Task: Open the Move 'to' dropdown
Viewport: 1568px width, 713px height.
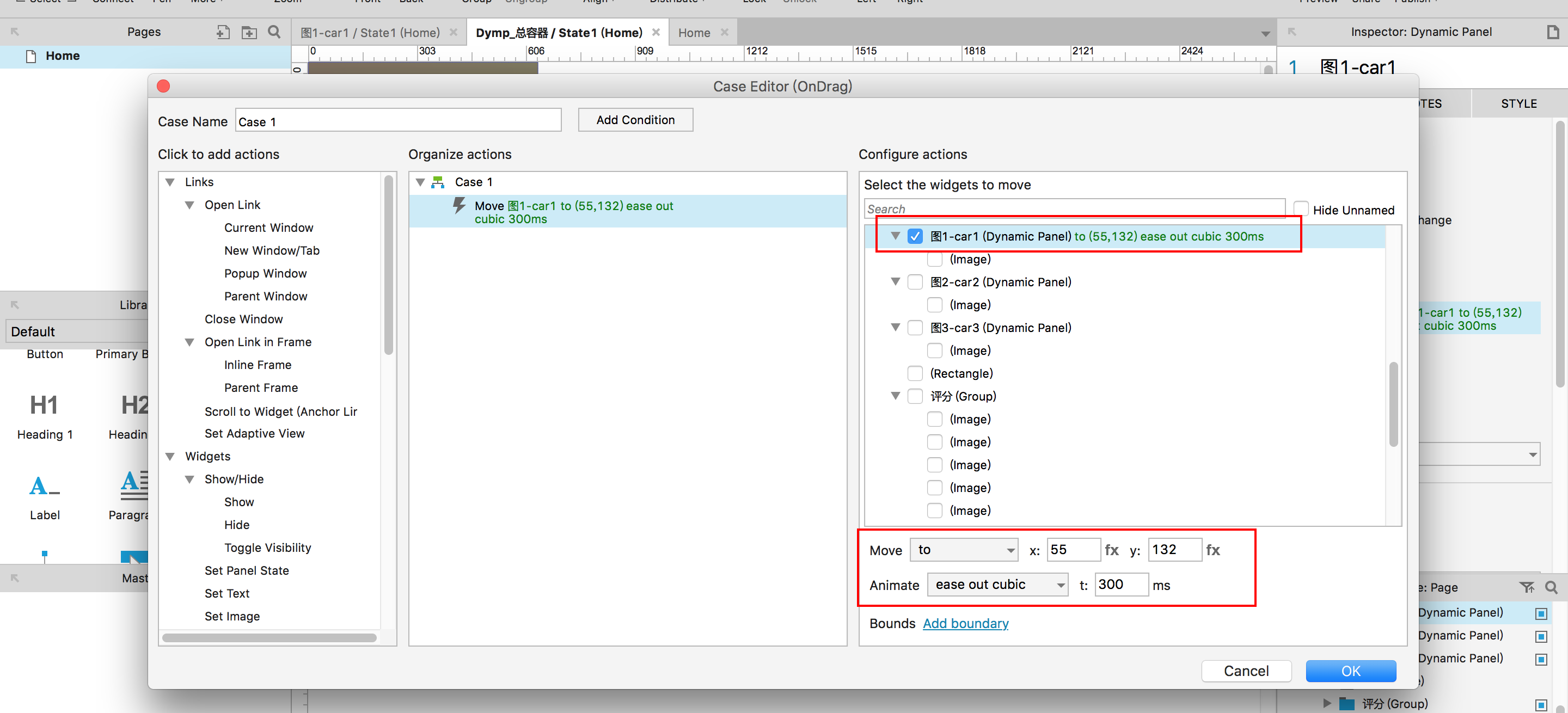Action: (x=964, y=550)
